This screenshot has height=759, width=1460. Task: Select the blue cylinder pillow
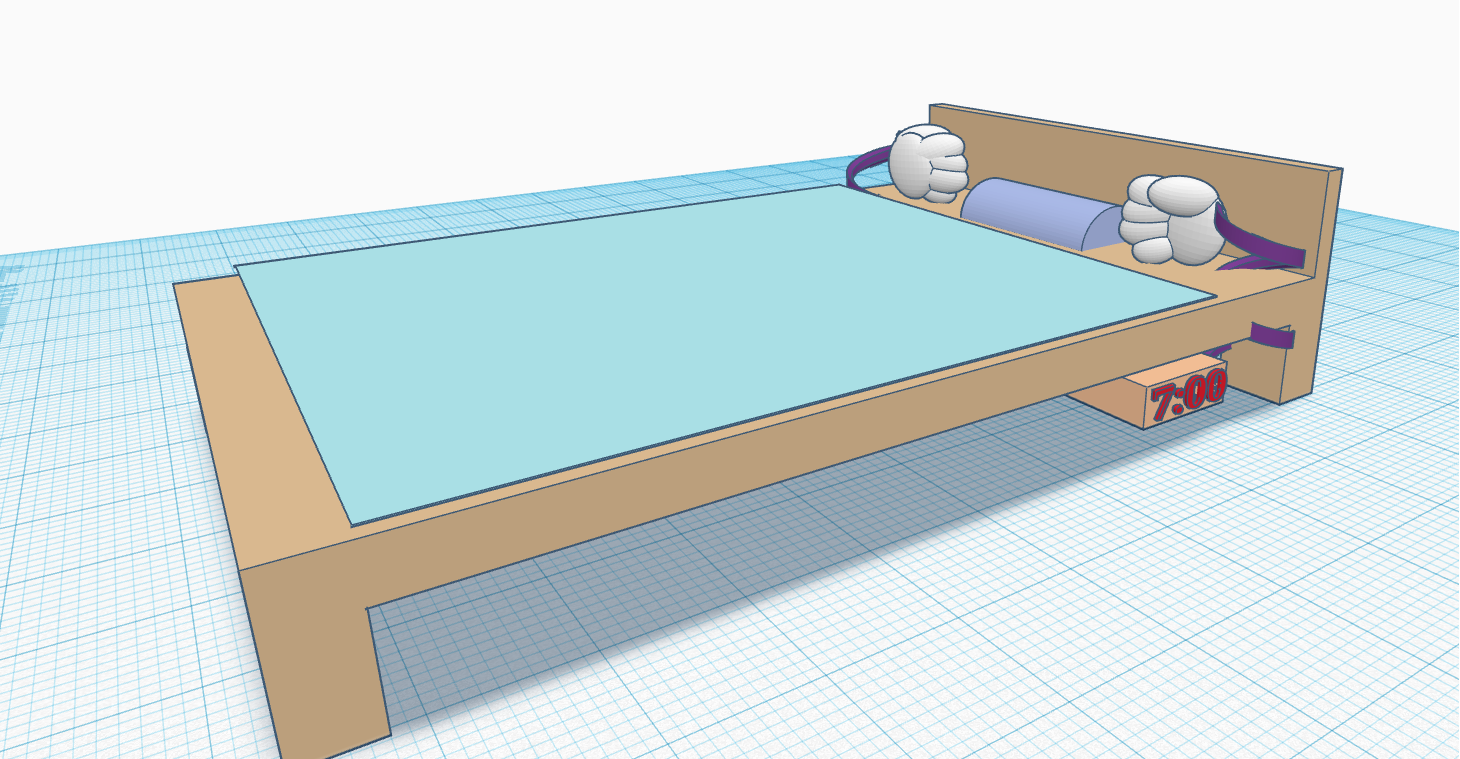click(1040, 212)
